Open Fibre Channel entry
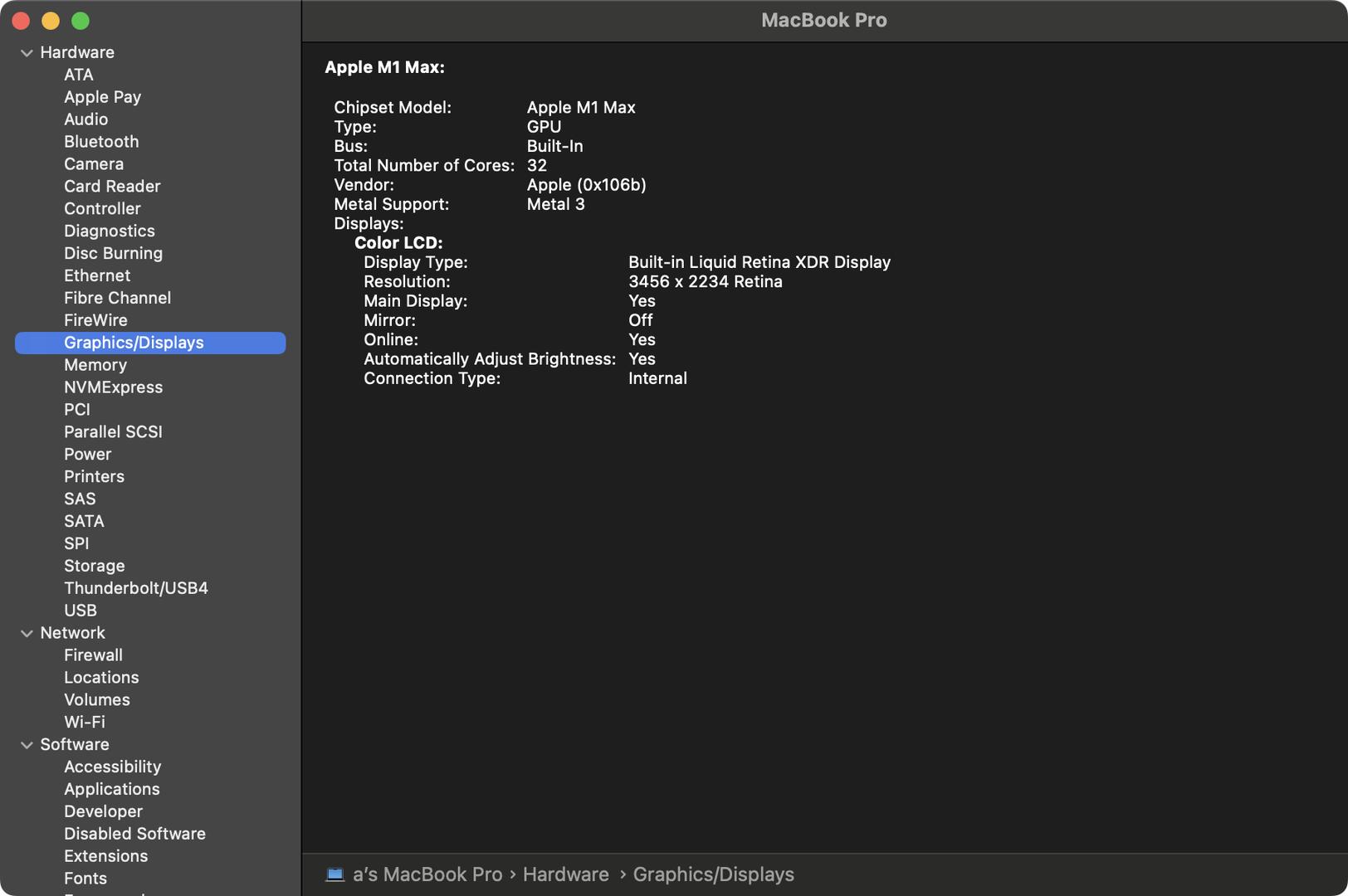Viewport: 1348px width, 896px height. pos(118,299)
